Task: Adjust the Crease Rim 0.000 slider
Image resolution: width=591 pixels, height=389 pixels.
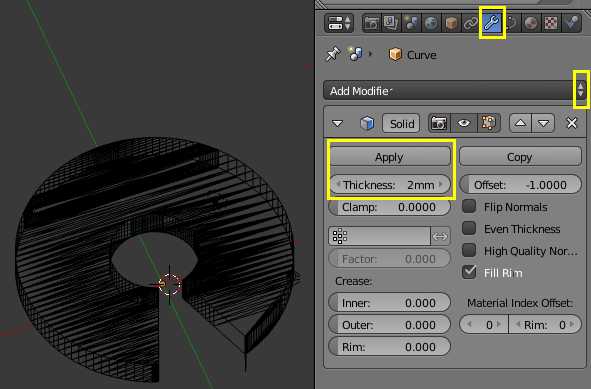Action: click(x=390, y=347)
